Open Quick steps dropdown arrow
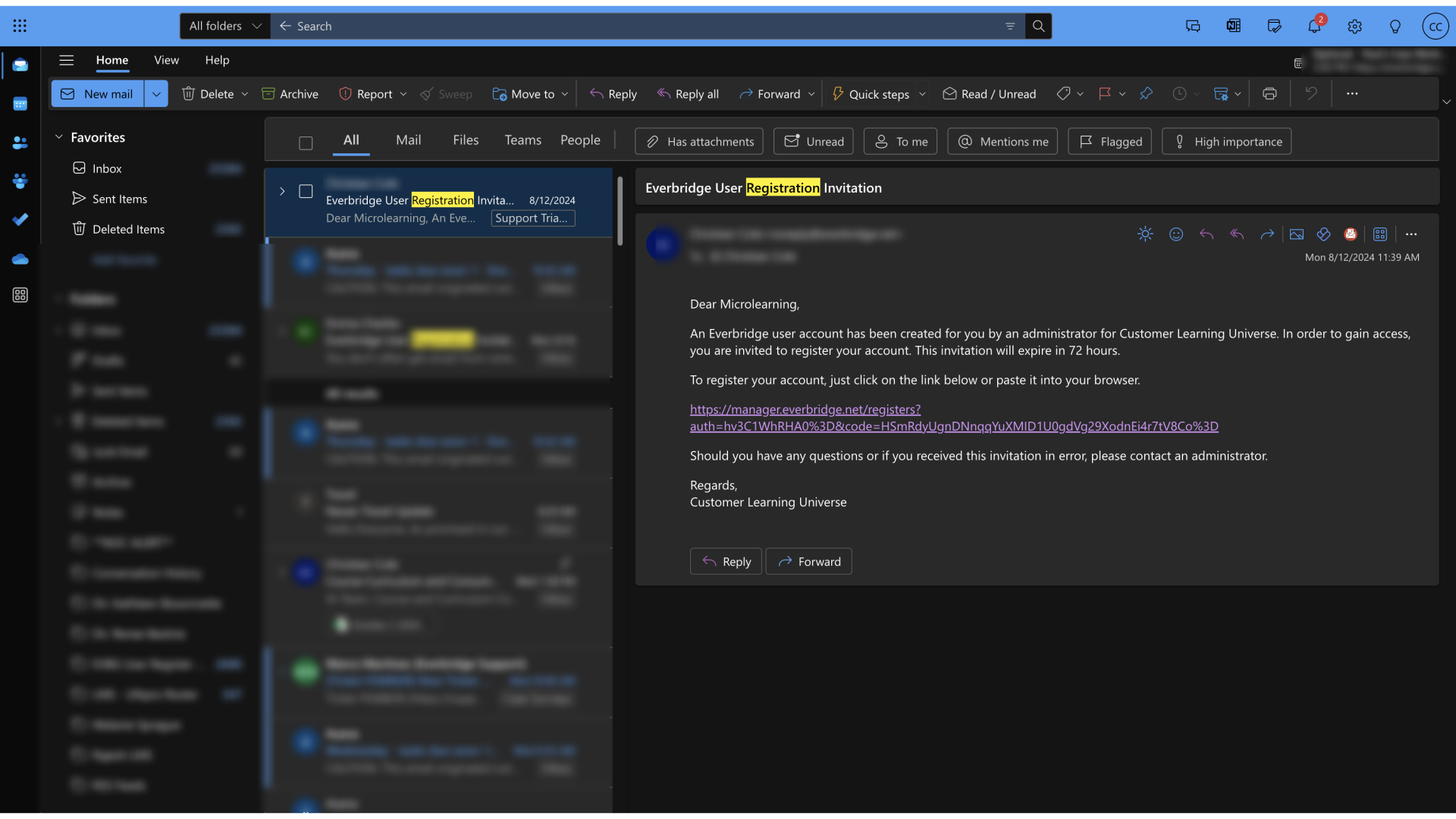This screenshot has height=819, width=1456. (x=922, y=94)
